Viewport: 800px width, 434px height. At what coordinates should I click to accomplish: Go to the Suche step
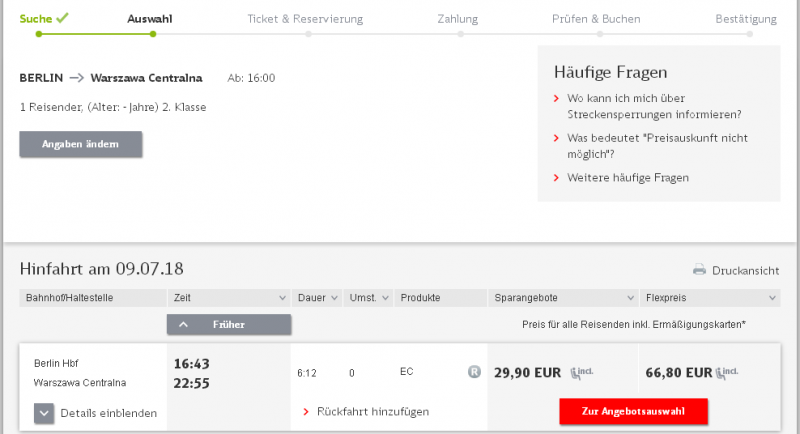tap(36, 19)
